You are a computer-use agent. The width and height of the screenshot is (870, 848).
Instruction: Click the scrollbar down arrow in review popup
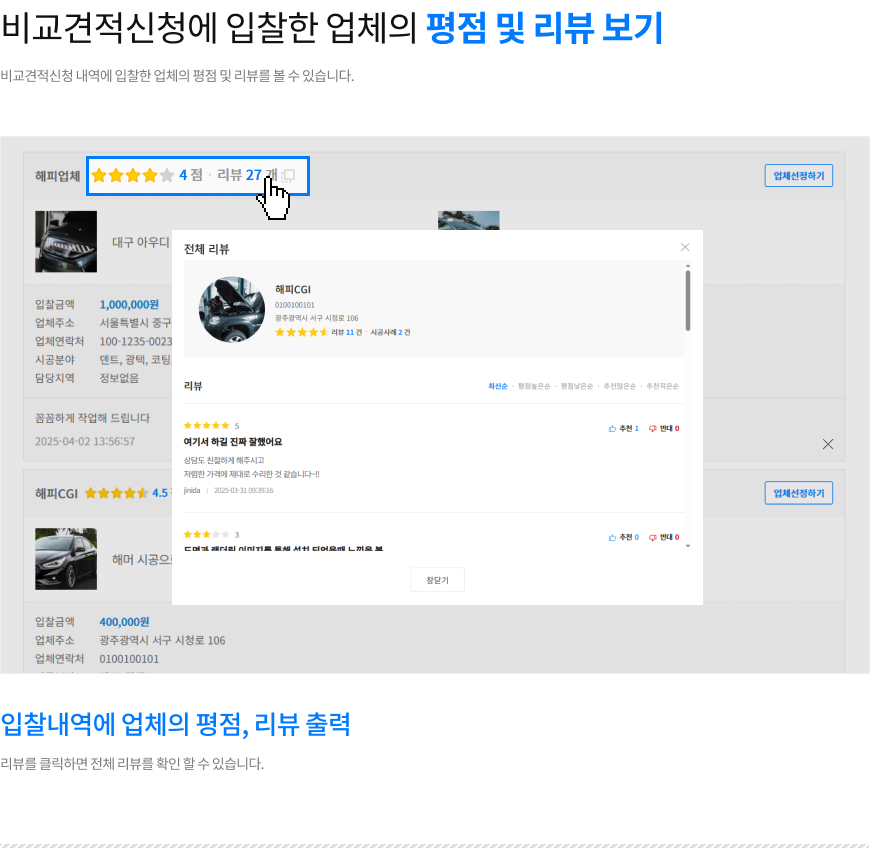pyautogui.click(x=688, y=546)
